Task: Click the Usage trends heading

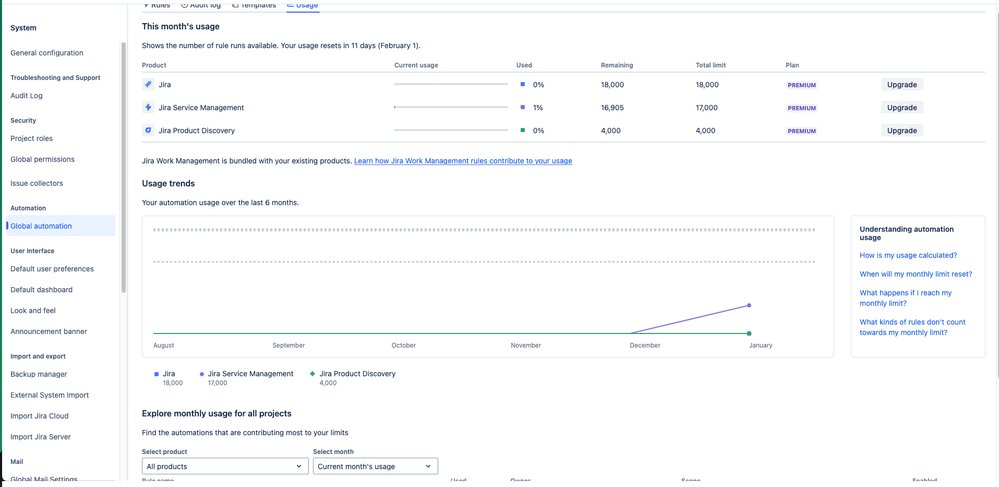Action: click(x=168, y=184)
